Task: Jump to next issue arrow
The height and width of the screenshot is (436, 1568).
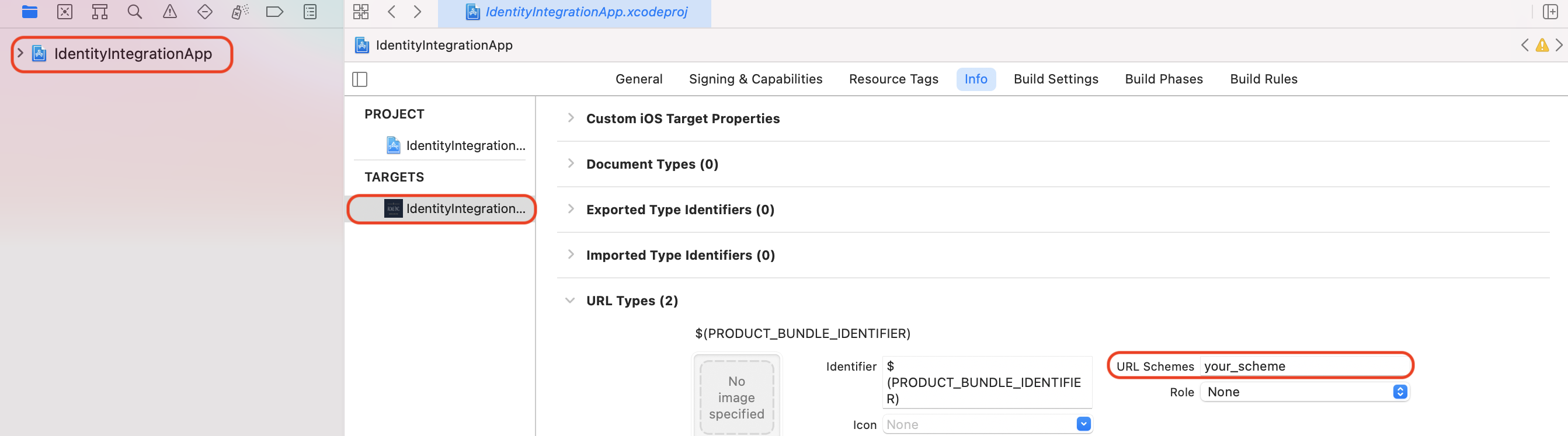Action: 1559,45
